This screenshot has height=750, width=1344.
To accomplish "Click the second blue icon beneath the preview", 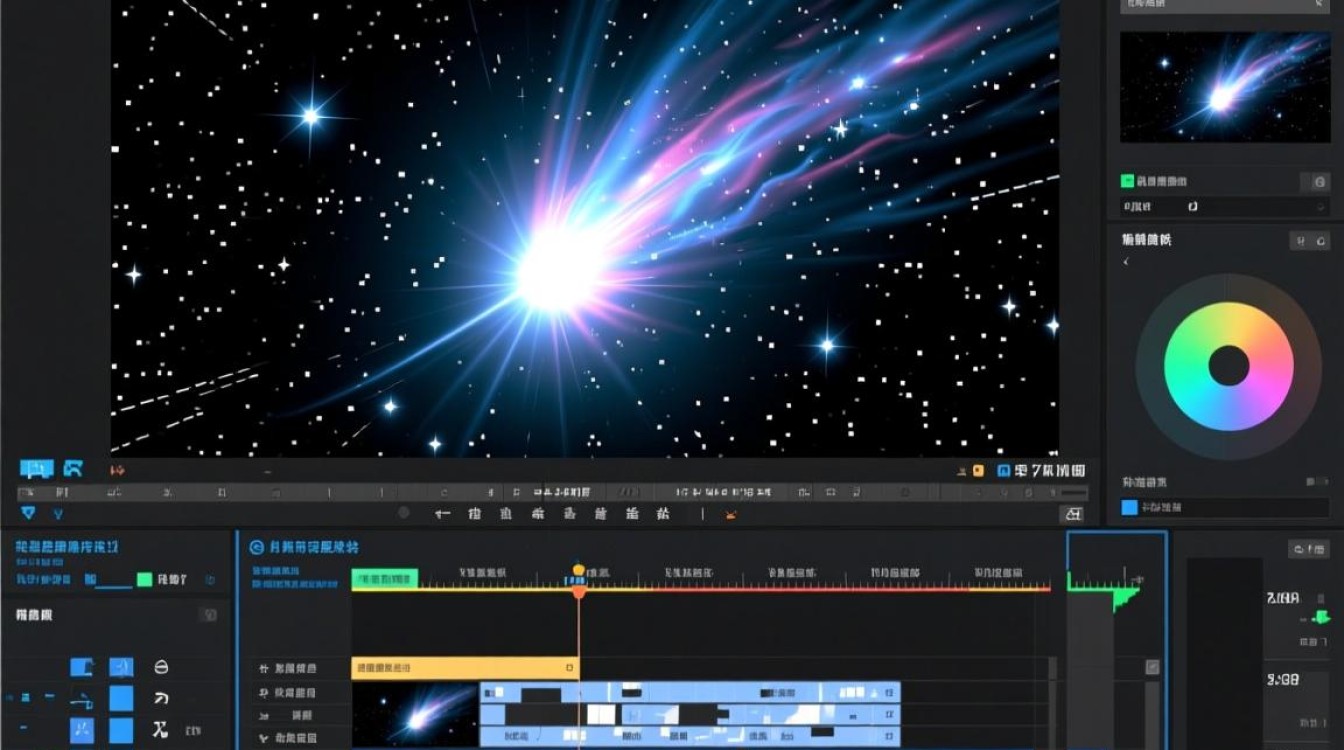I will 73,468.
